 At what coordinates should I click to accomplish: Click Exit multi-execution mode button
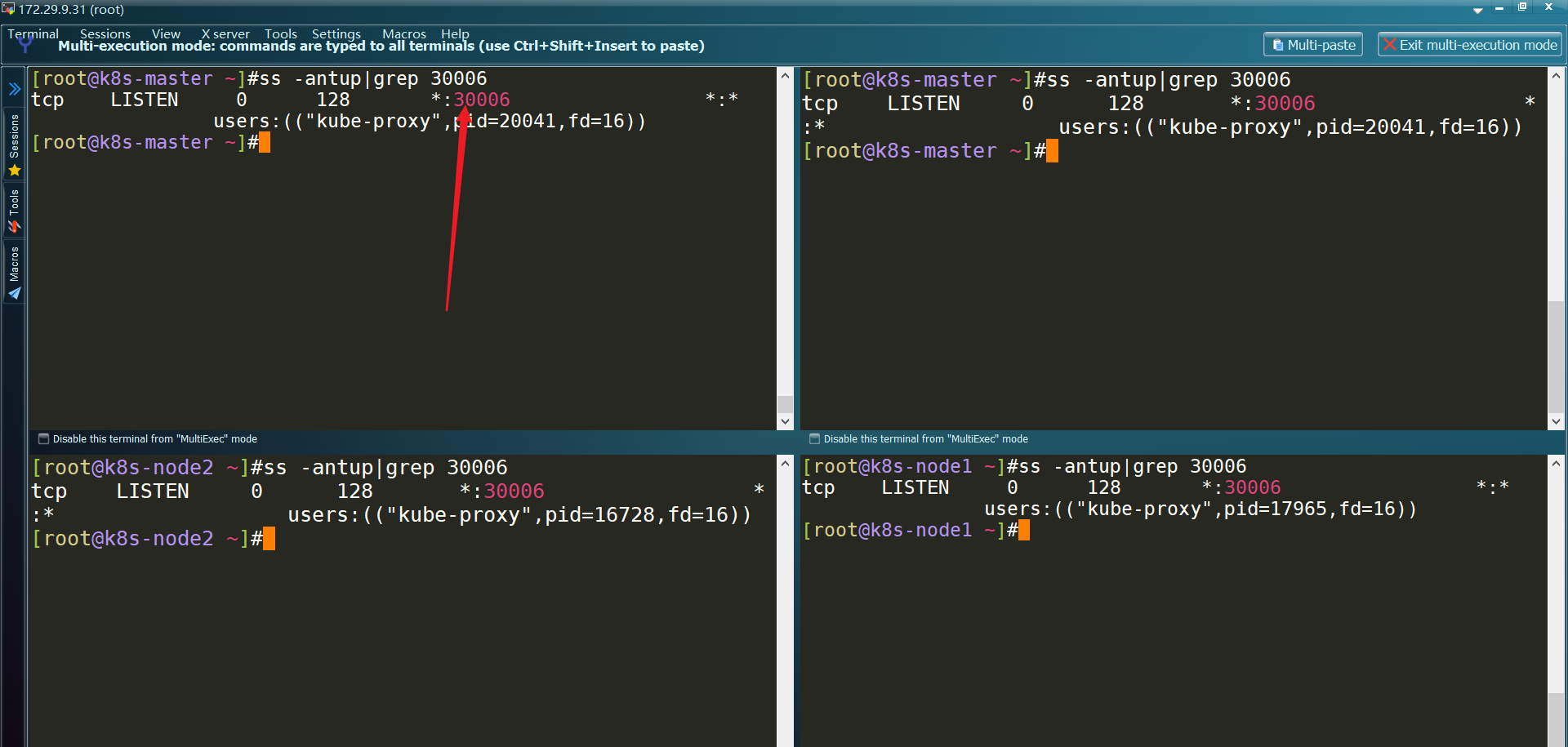(1470, 45)
